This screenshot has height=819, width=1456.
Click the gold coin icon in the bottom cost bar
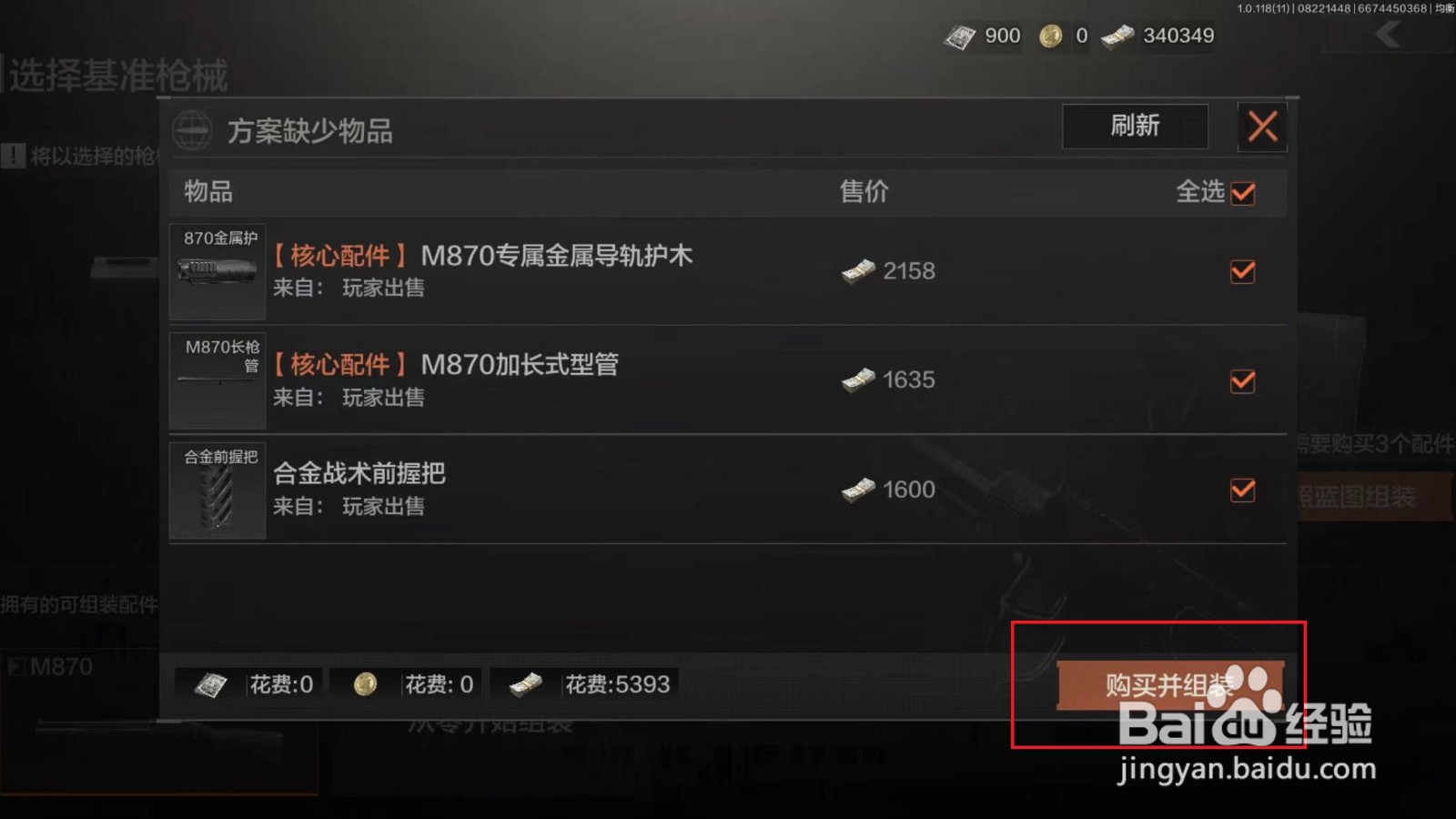point(365,684)
